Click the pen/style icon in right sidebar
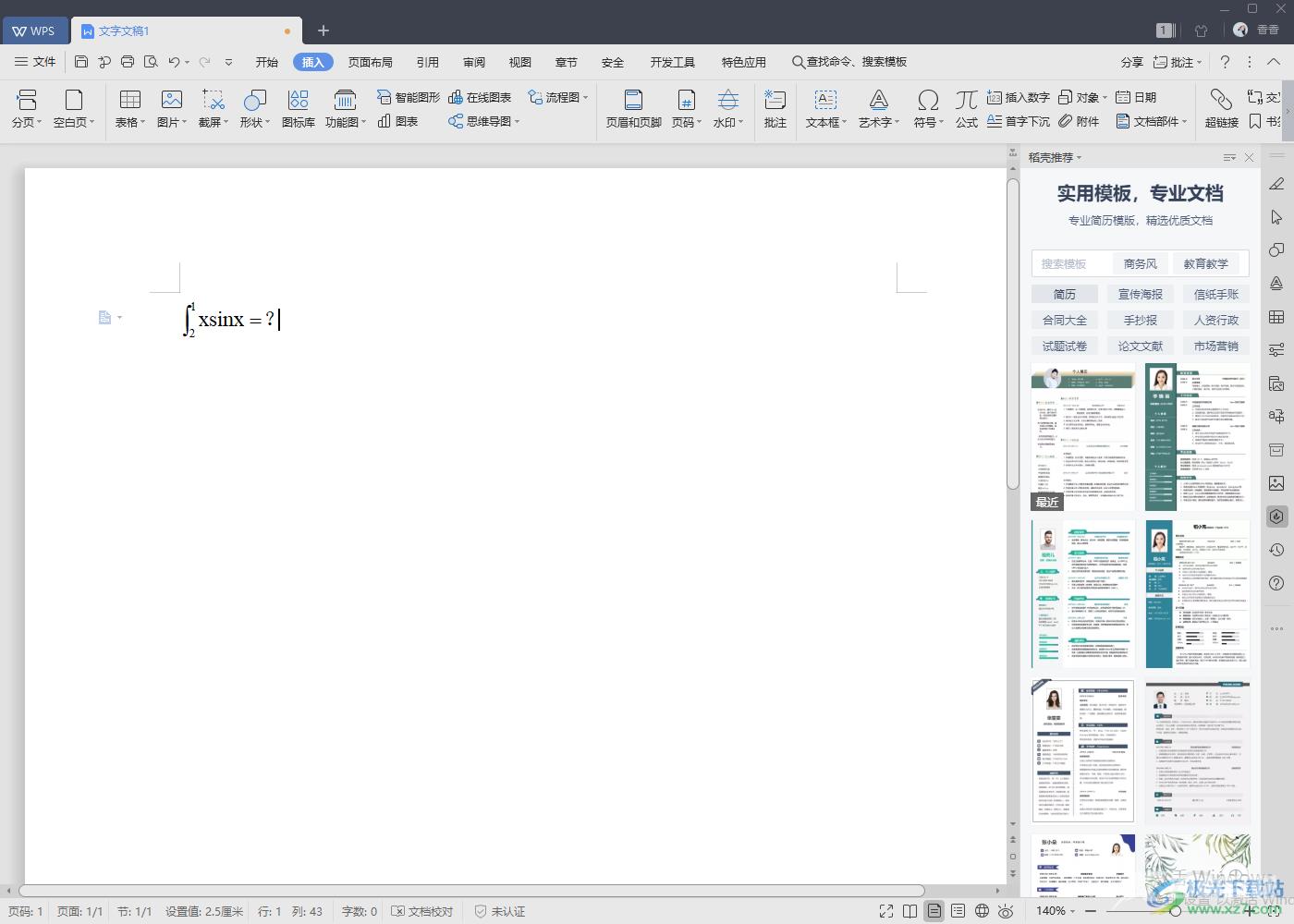Image resolution: width=1294 pixels, height=924 pixels. point(1276,184)
